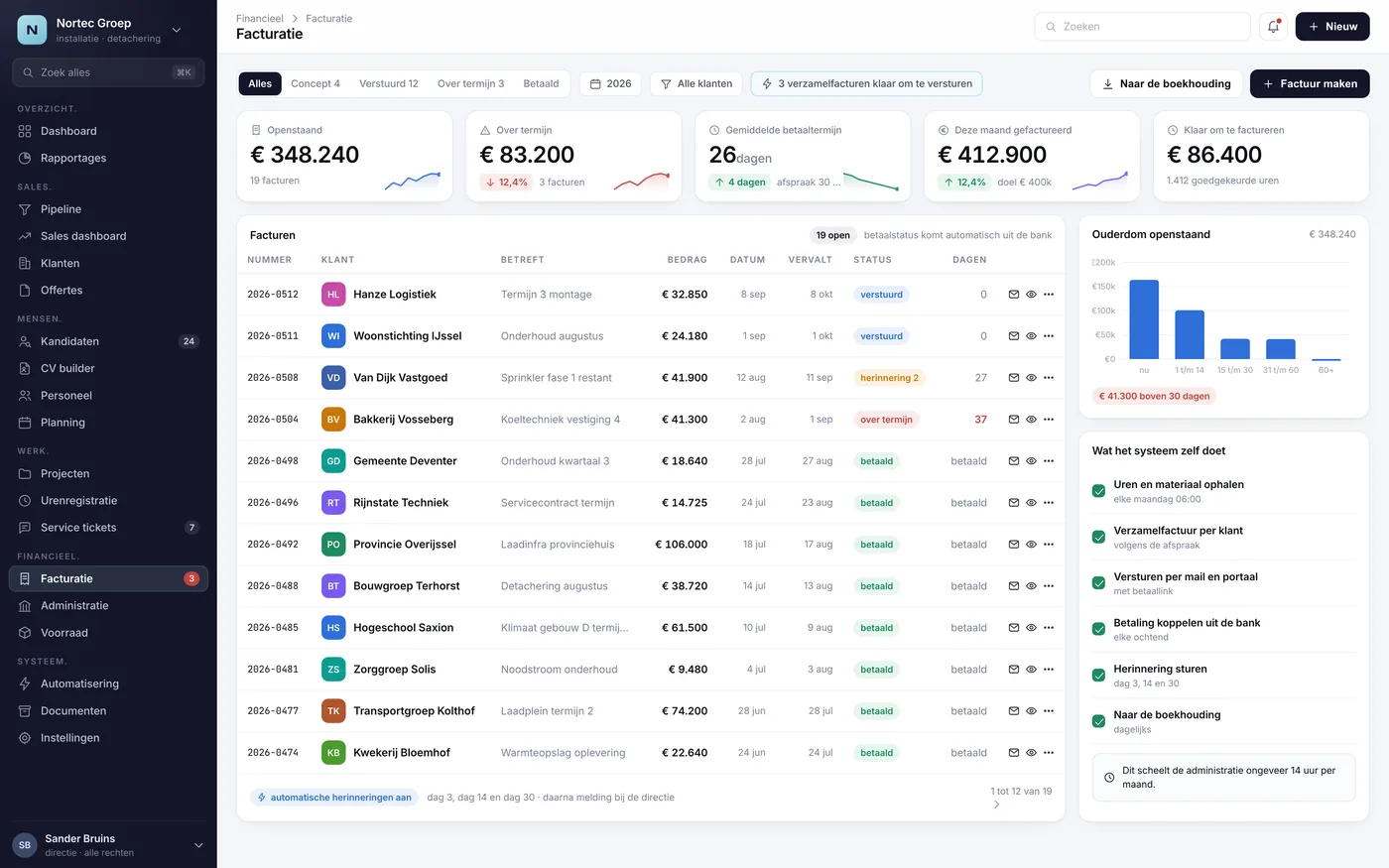
Task: Send mail for invoice Hanze Logistiek
Action: tap(1013, 295)
